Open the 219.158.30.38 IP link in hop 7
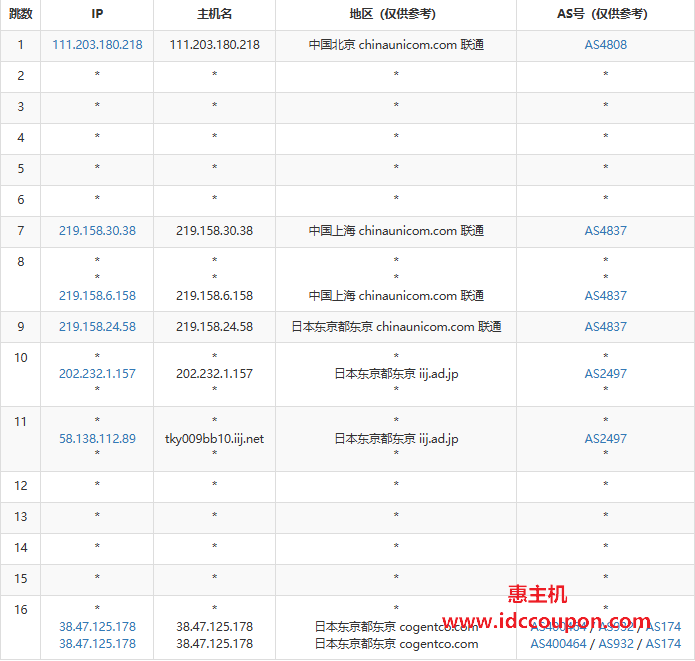The image size is (695, 661). pos(97,231)
